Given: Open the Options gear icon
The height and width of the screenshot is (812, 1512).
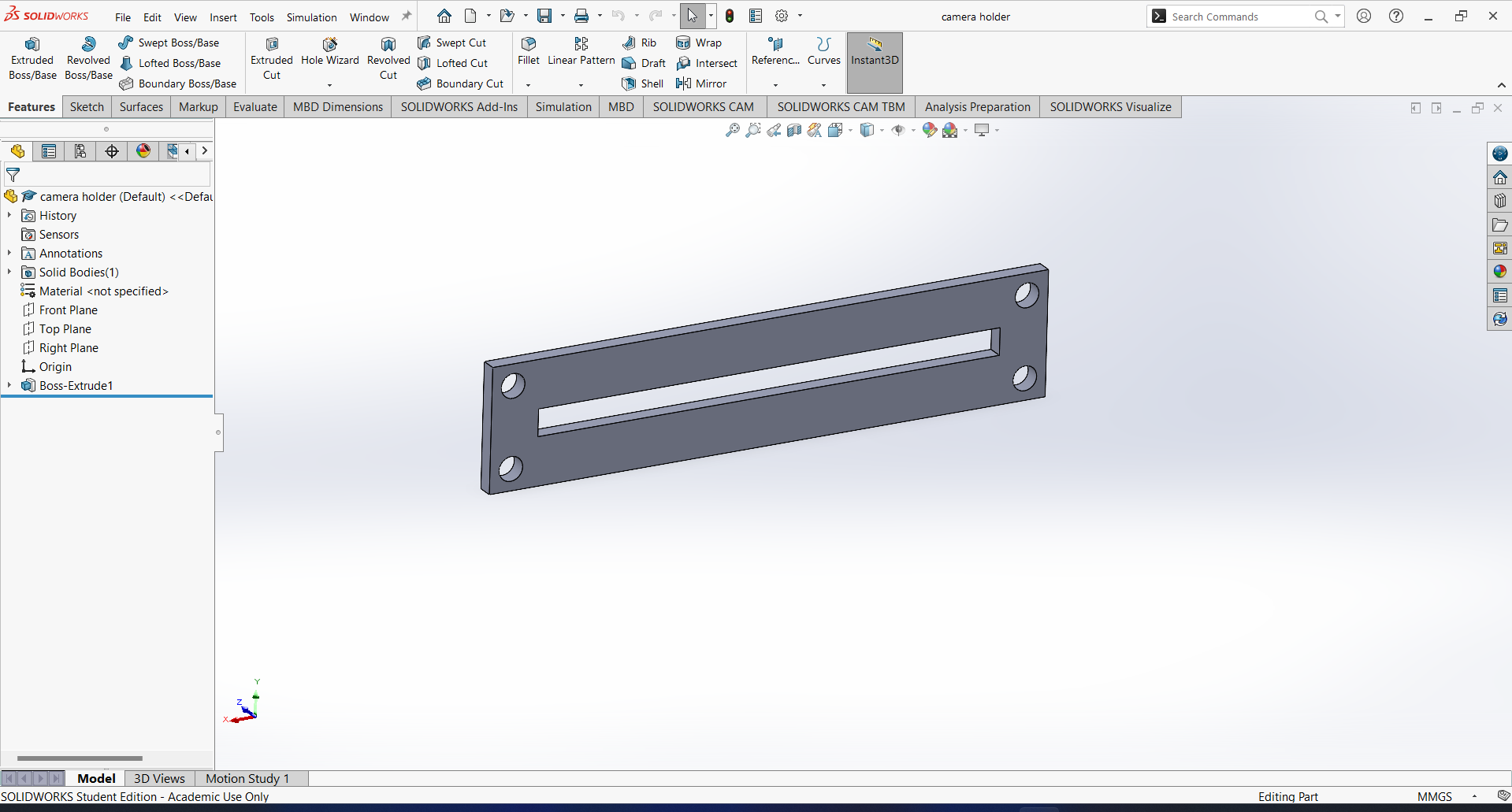Looking at the screenshot, I should tap(782, 16).
